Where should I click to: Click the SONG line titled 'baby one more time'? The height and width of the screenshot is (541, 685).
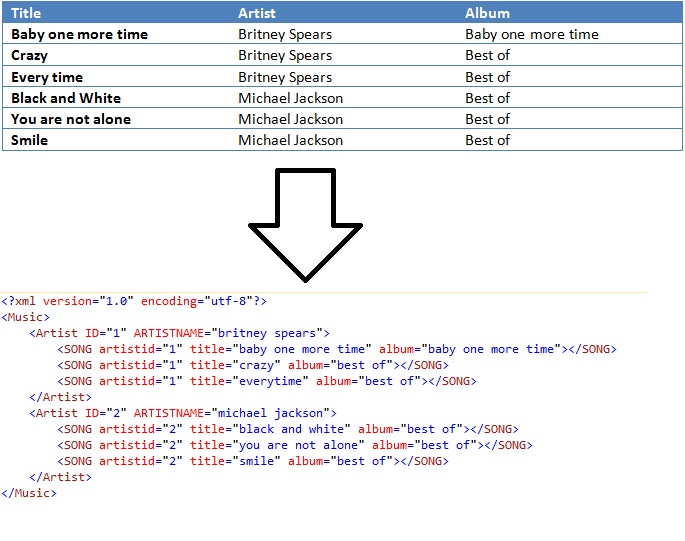(x=336, y=349)
